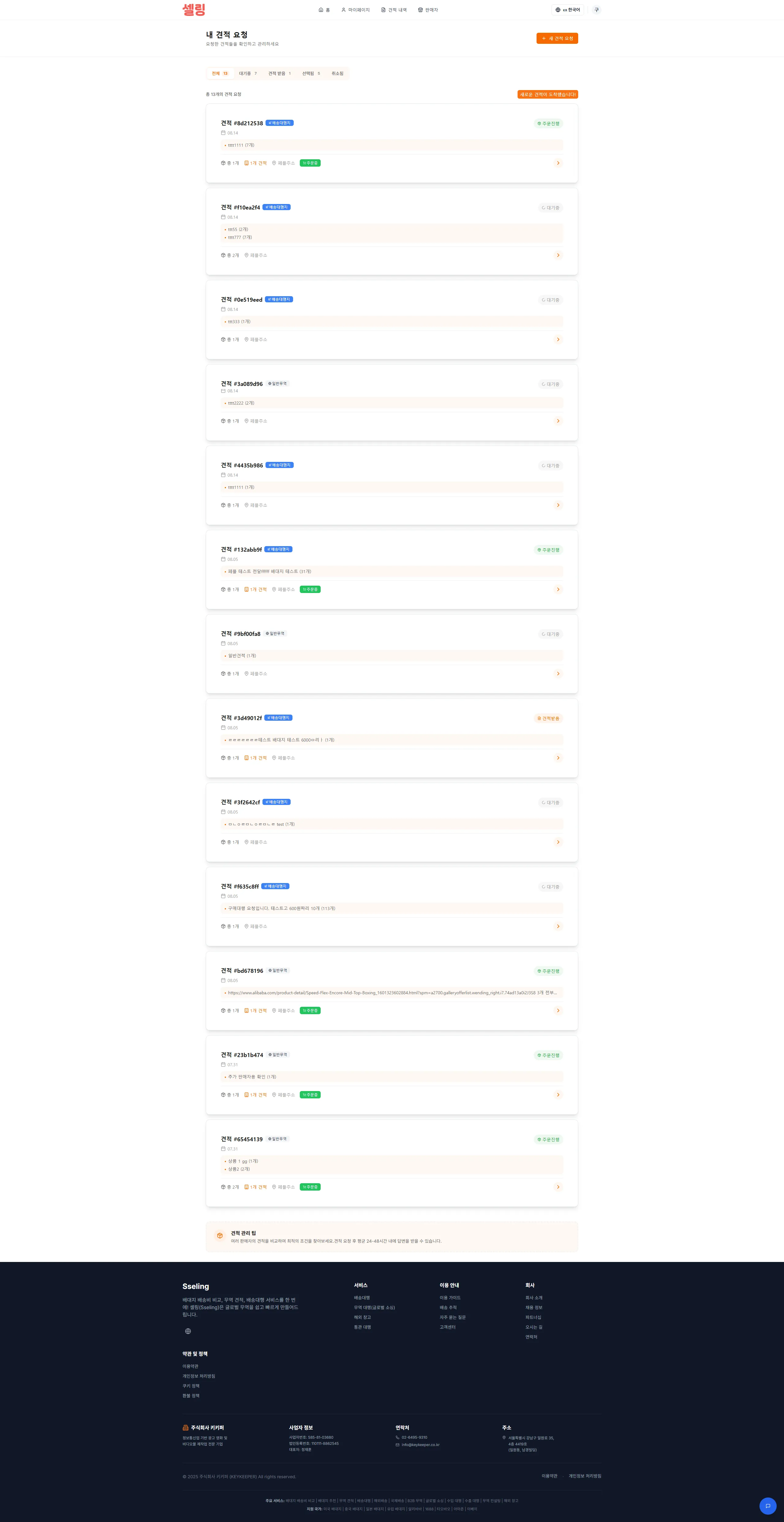Select the 취소됨 filter tab
The image size is (784, 1522).
(337, 73)
